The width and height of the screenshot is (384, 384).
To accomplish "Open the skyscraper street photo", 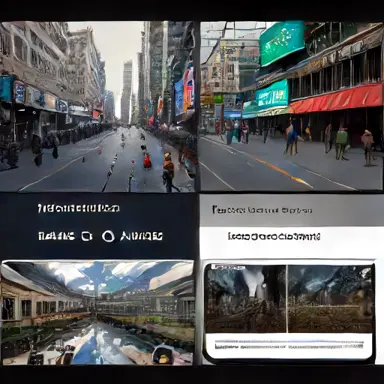I will 98,107.
